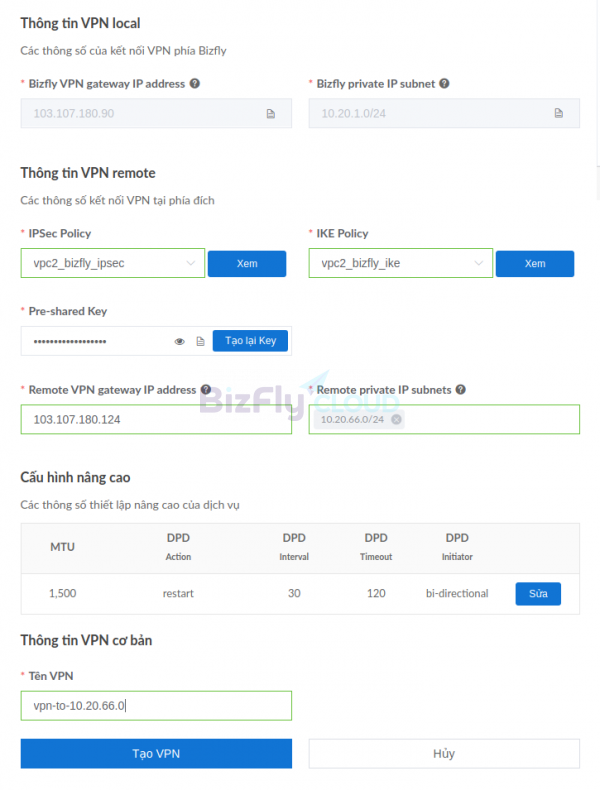Open help for Bizfly VPN gateway IP address
Screen dimensions: 600x790
(195, 84)
